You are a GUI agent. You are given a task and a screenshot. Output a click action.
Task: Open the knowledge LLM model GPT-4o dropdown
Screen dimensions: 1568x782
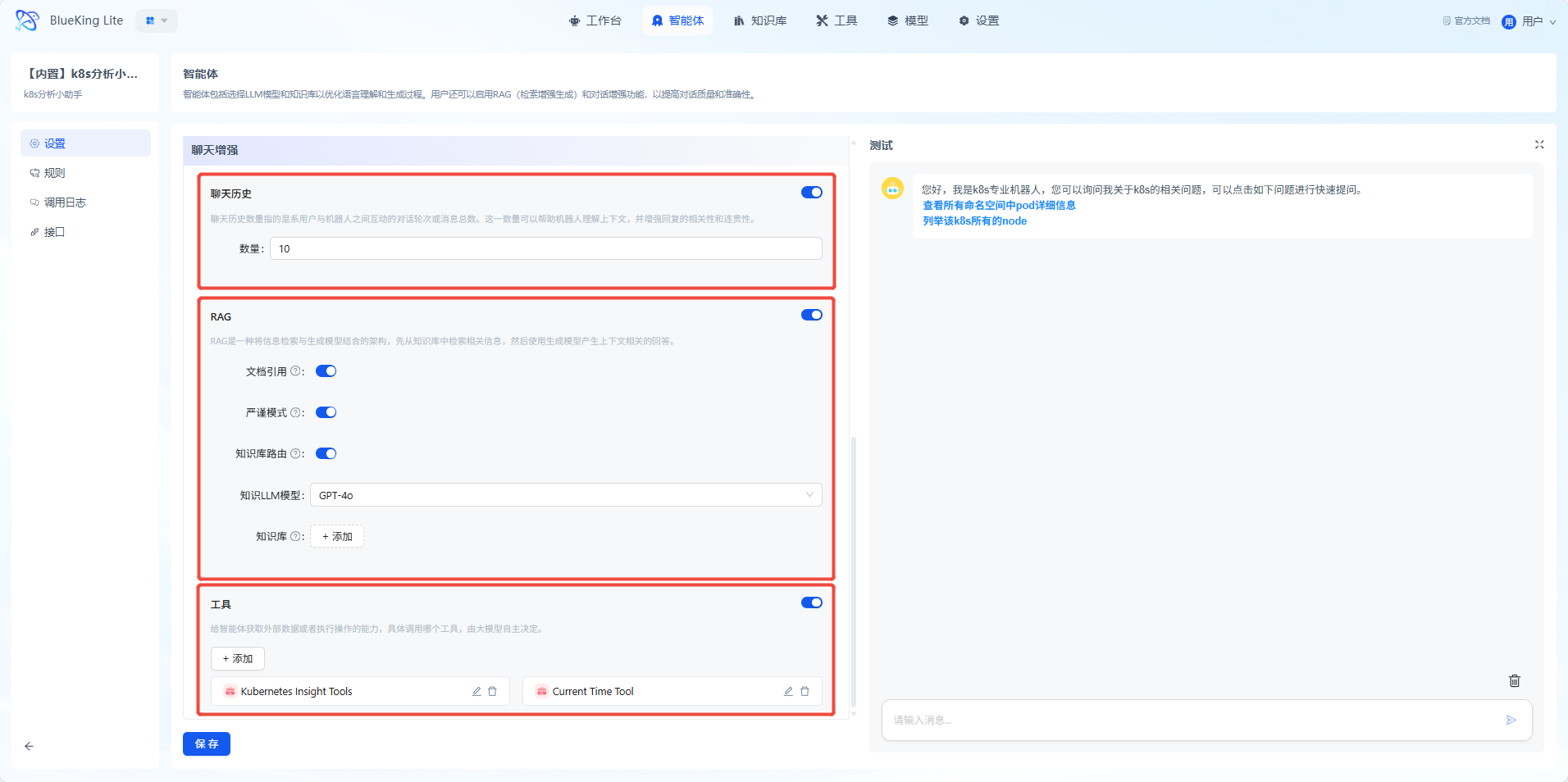(565, 495)
